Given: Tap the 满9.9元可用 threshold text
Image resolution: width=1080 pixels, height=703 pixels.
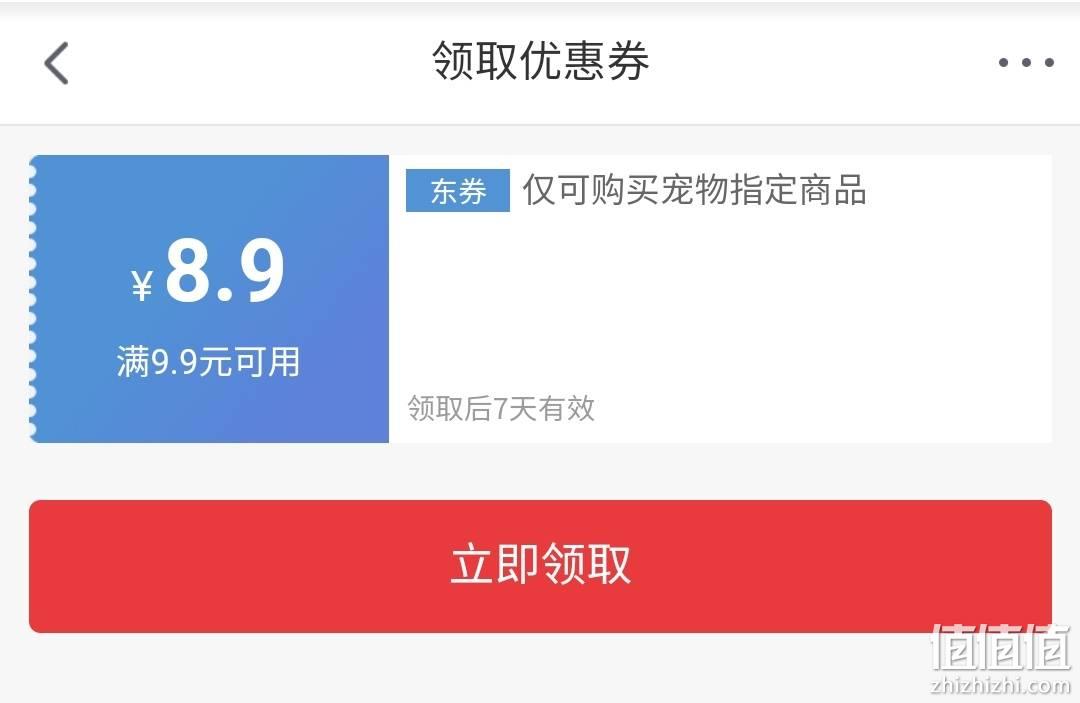Looking at the screenshot, I should click(x=209, y=362).
